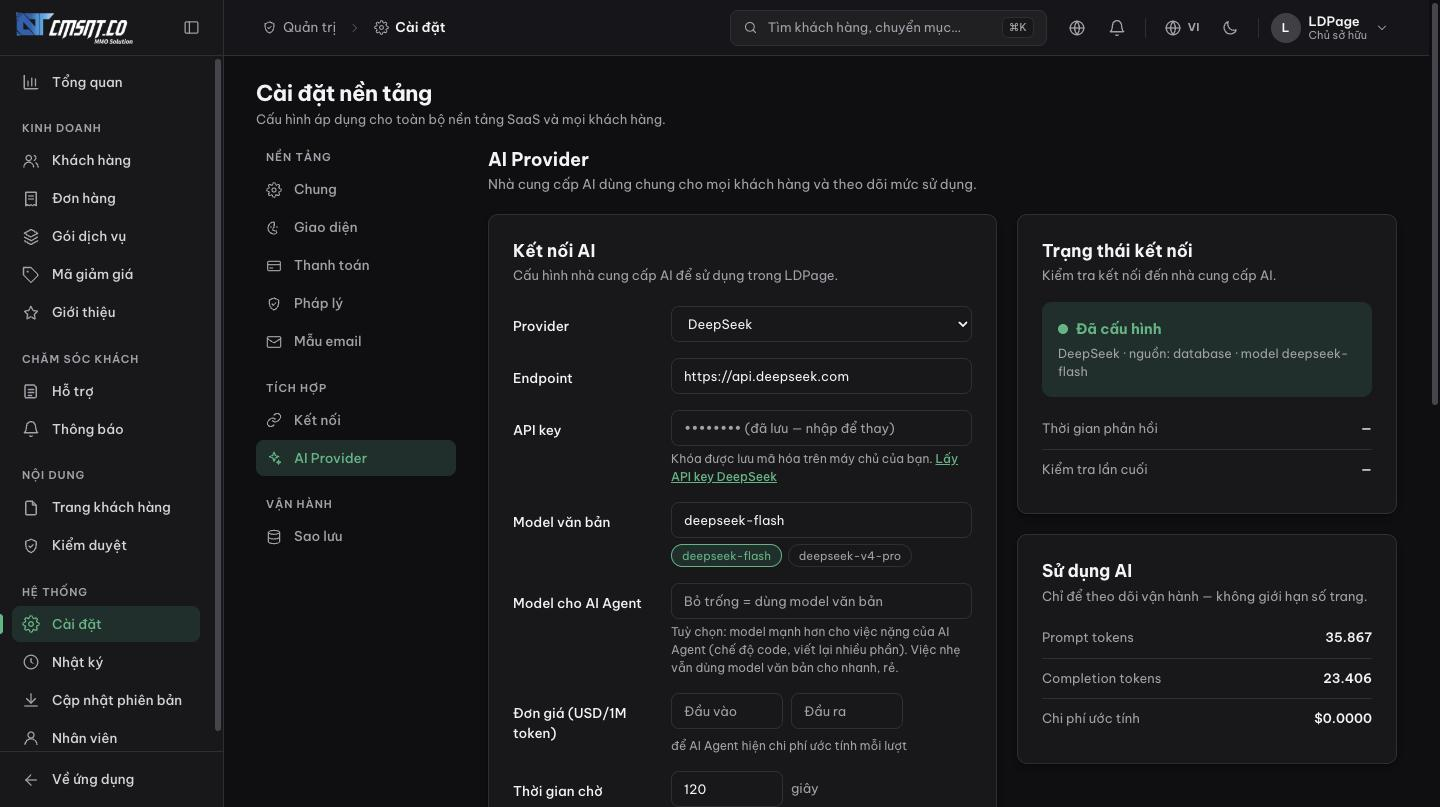
Task: Click the Sao lưu database icon
Action: coord(274,536)
